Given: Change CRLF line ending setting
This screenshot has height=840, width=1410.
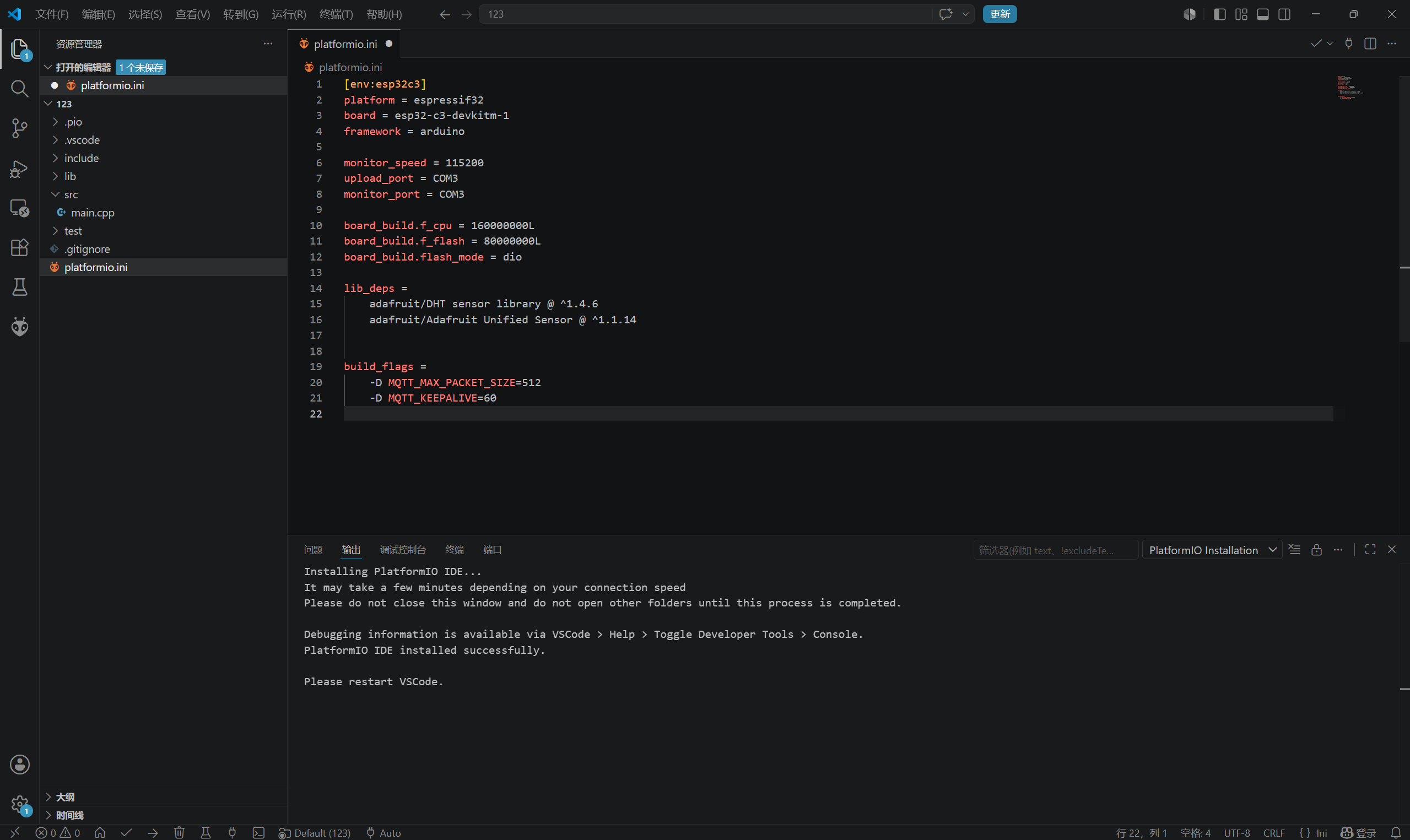Looking at the screenshot, I should point(1273,833).
